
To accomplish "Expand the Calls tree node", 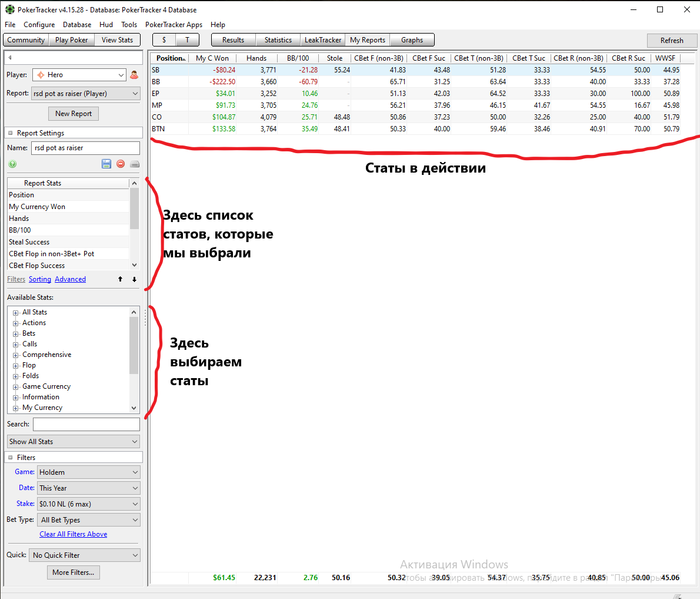I will [x=16, y=344].
